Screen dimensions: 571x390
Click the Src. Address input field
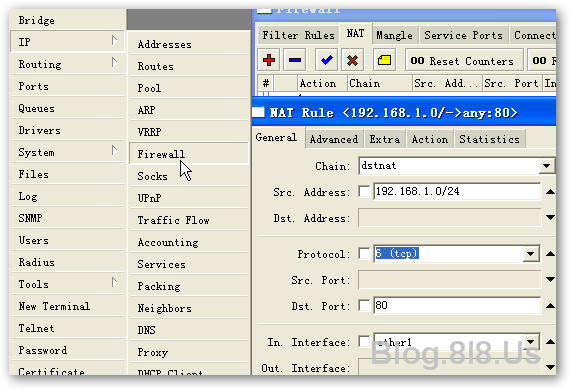[x=457, y=192]
